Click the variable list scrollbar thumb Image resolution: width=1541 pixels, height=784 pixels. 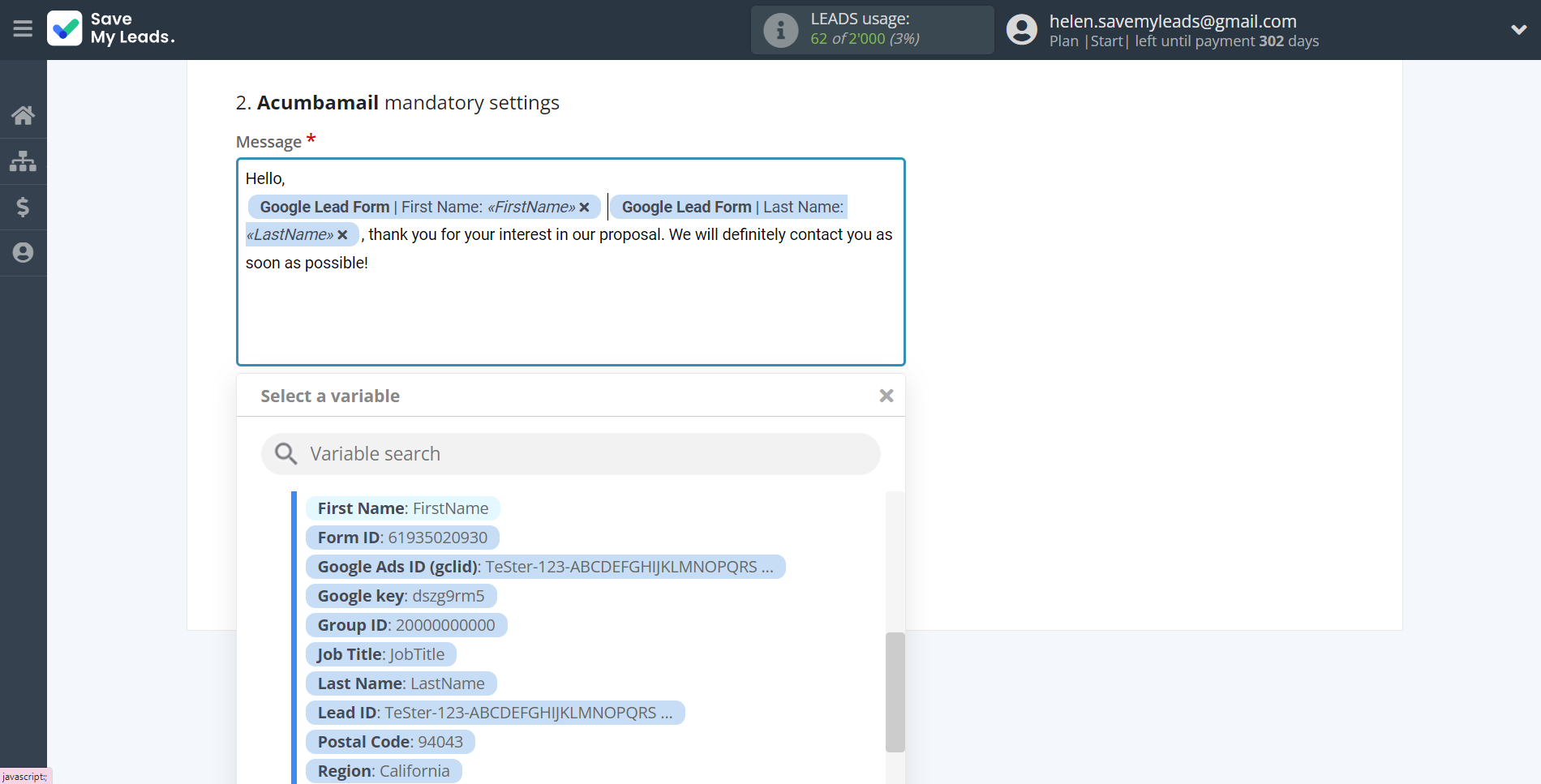click(x=895, y=692)
